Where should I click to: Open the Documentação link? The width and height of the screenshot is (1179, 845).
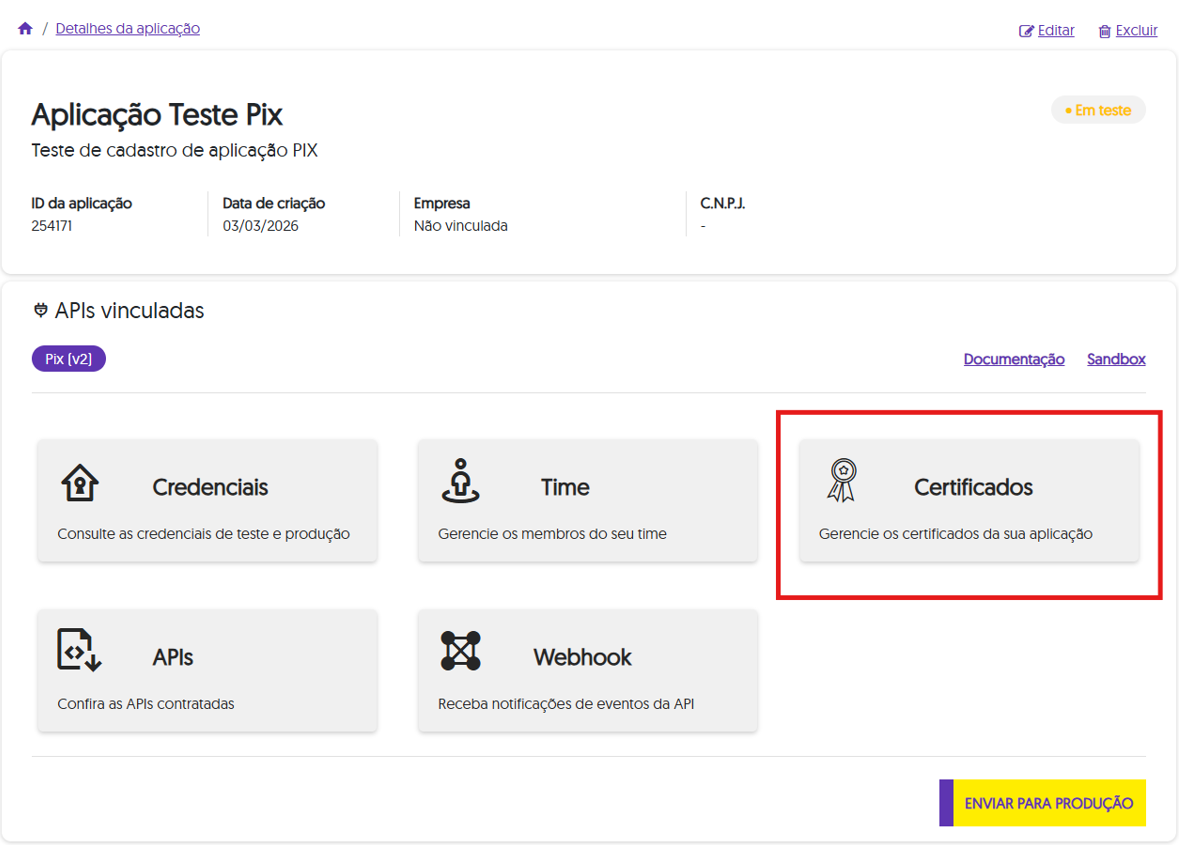1013,359
